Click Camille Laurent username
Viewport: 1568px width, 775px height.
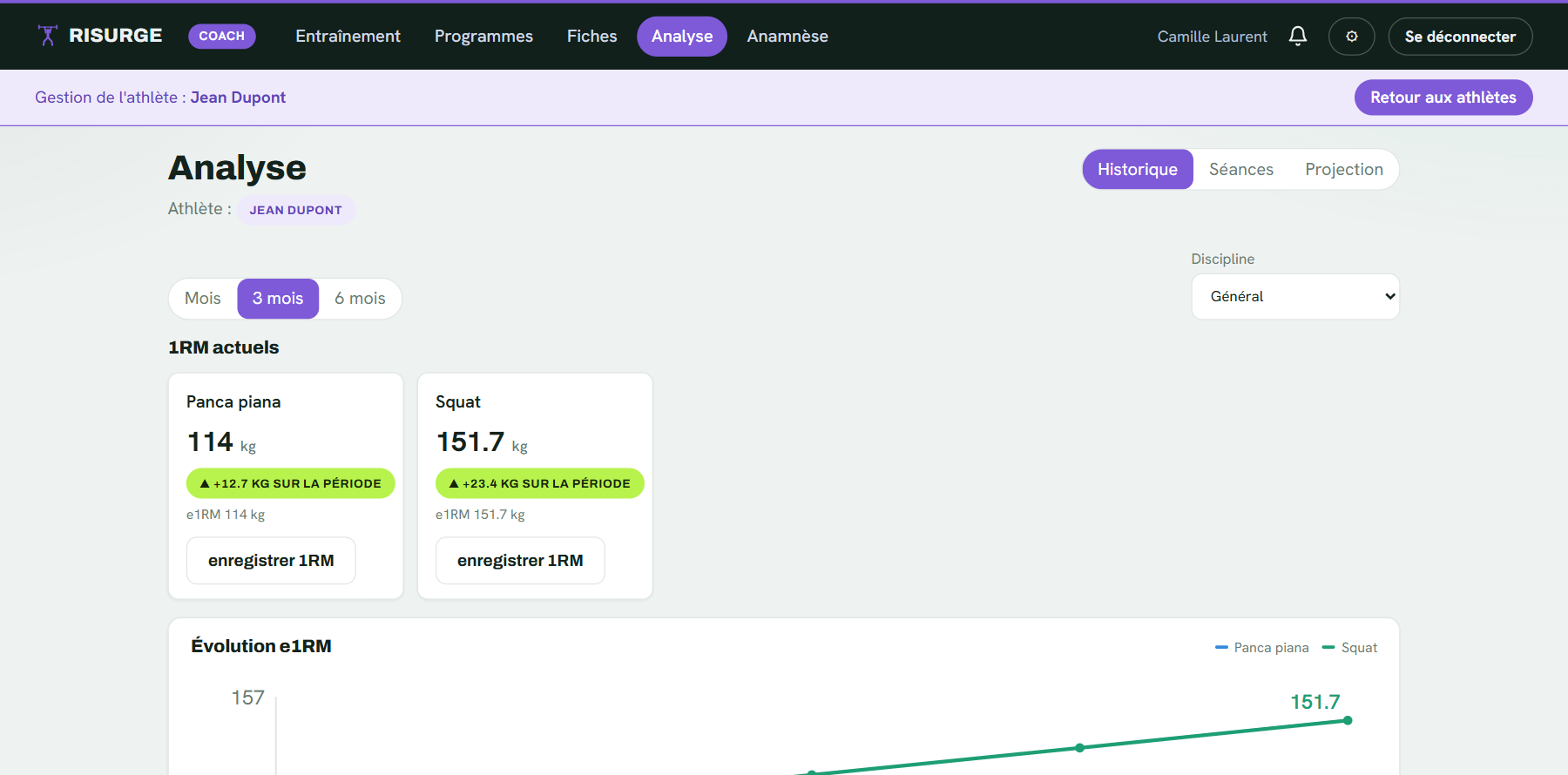tap(1213, 37)
